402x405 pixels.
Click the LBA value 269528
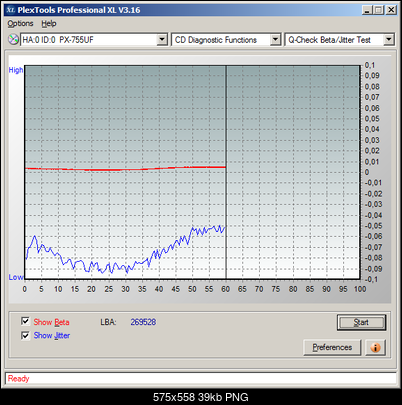[x=143, y=322]
